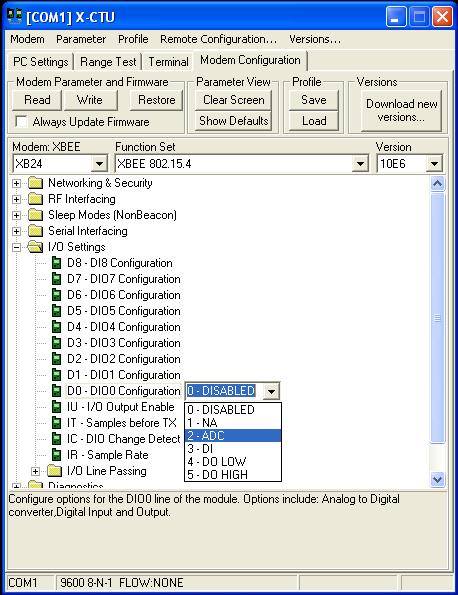Image resolution: width=458 pixels, height=595 pixels.
Task: Load a saved profile
Action: [314, 121]
